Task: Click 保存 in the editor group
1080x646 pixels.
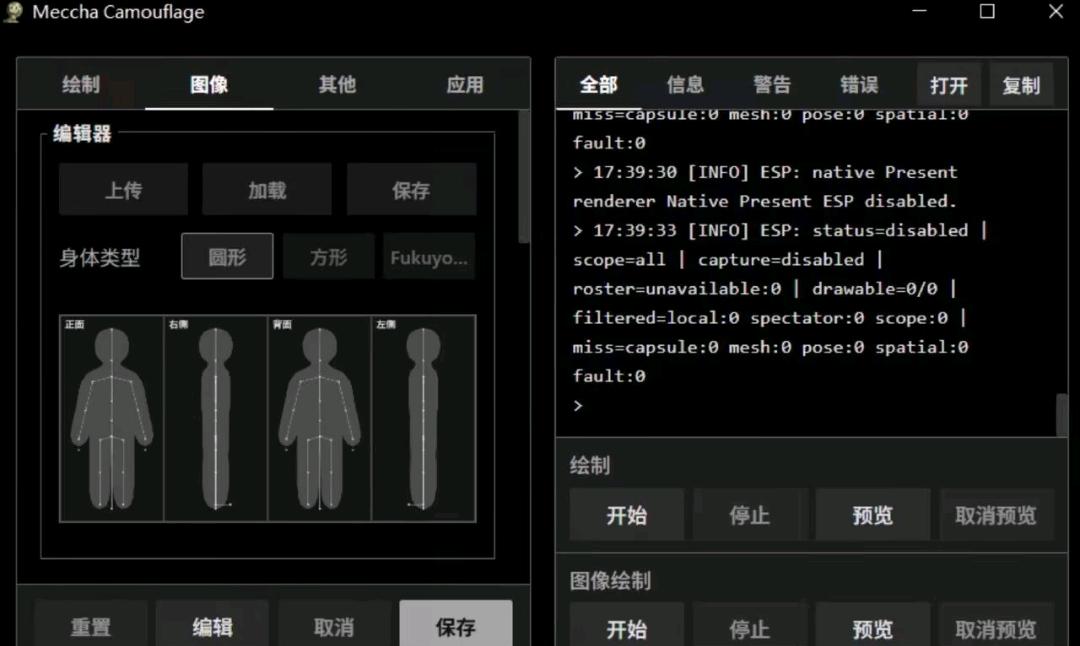Action: [x=411, y=189]
